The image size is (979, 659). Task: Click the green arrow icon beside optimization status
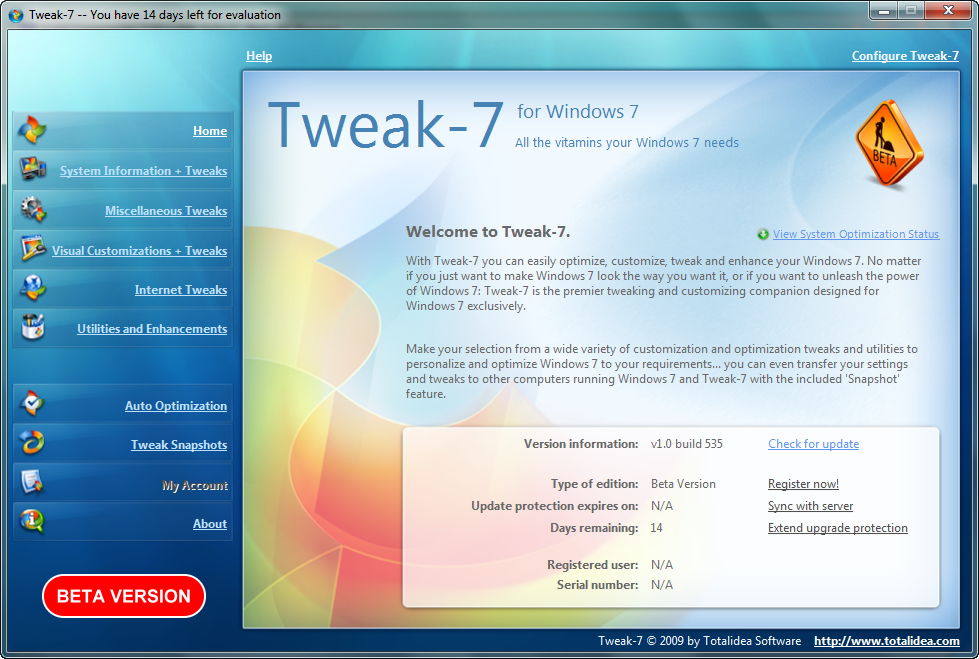point(763,234)
